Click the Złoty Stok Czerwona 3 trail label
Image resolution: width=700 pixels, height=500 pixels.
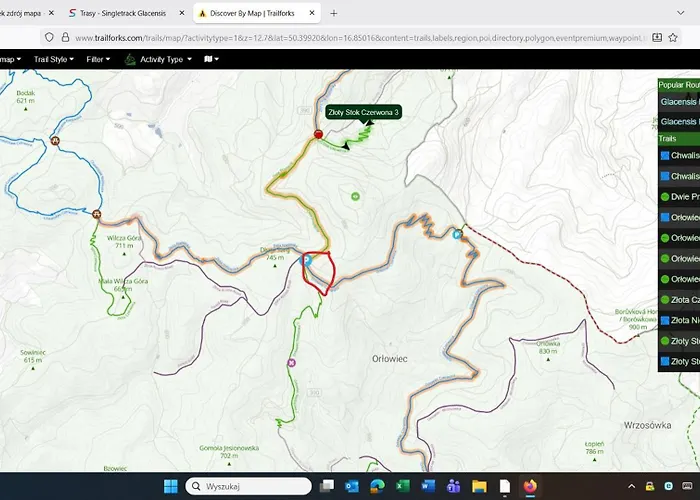pos(364,113)
